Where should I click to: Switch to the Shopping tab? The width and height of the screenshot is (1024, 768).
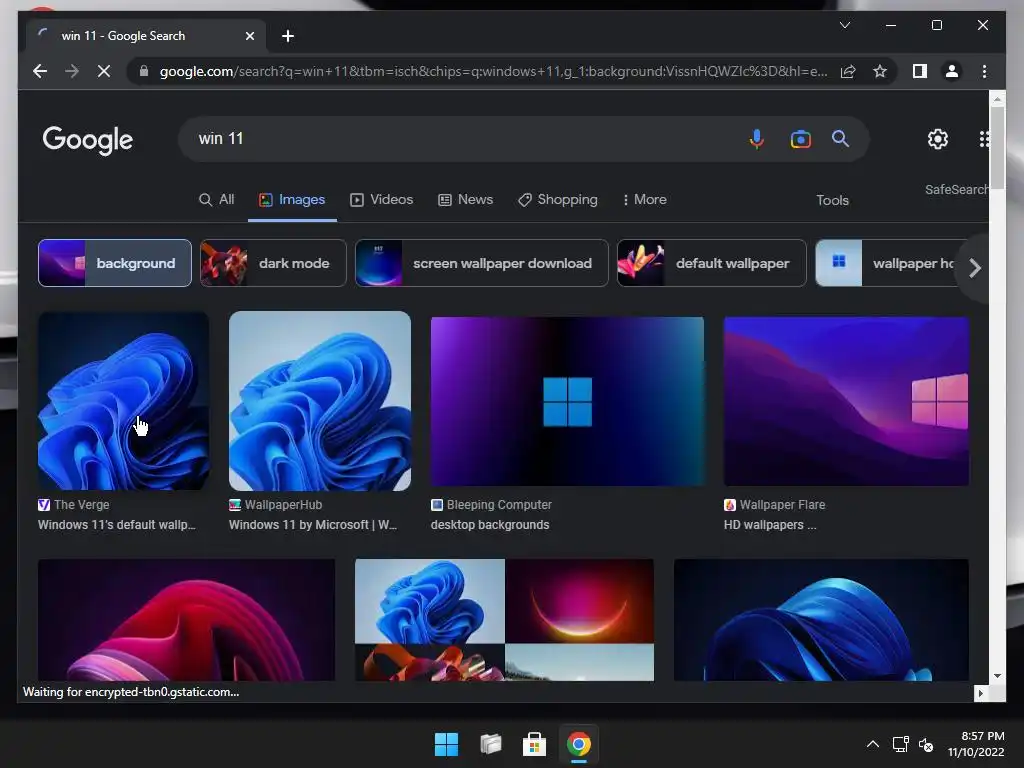click(558, 200)
